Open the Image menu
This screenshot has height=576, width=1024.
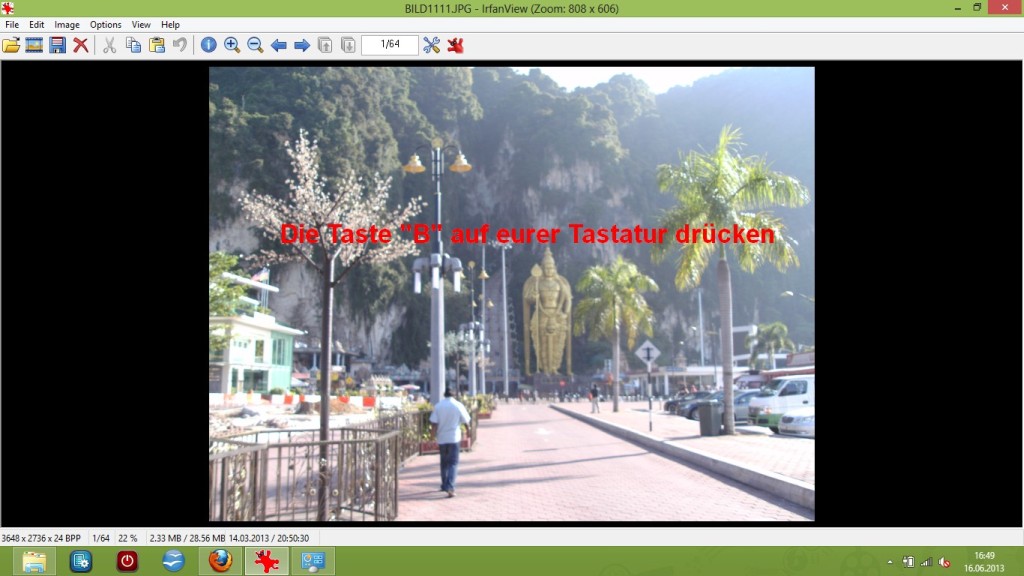click(x=67, y=24)
